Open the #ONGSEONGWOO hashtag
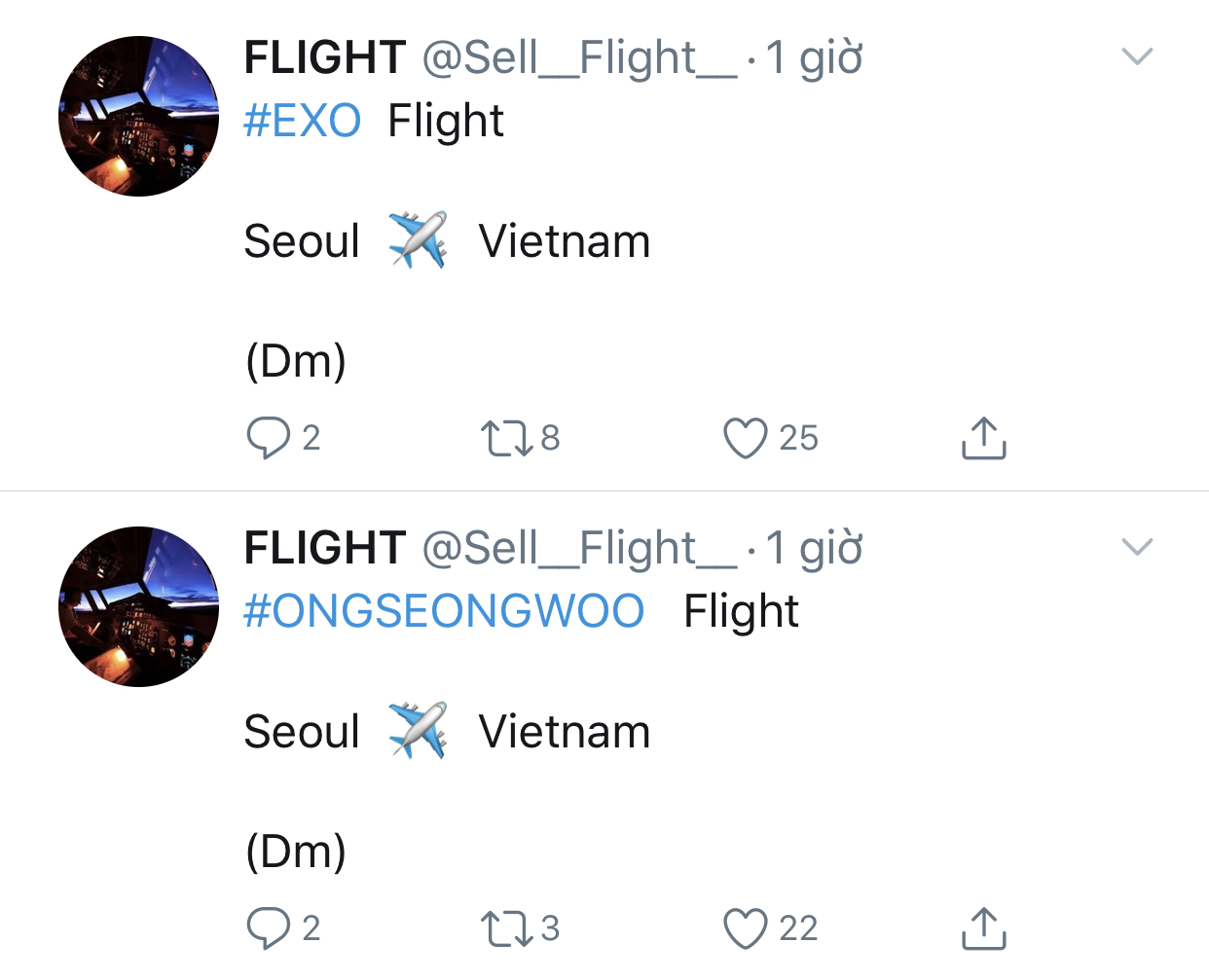1209x980 pixels. 444,612
